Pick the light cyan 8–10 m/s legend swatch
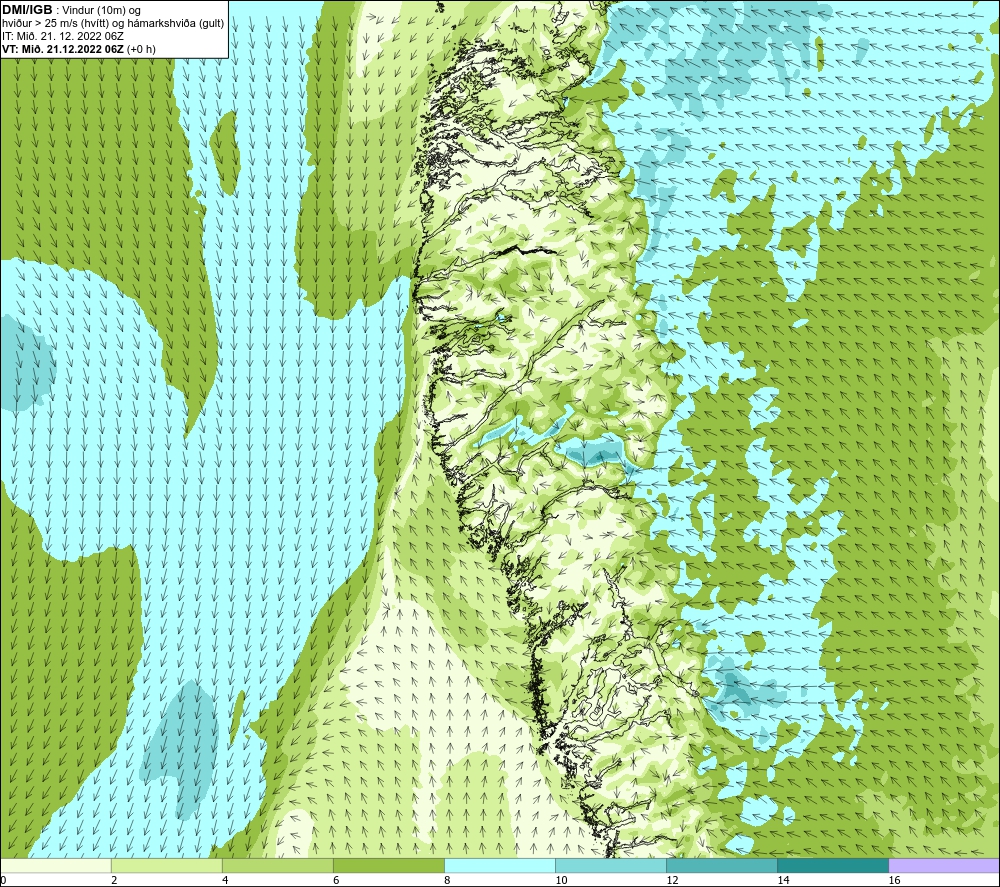Image resolution: width=1000 pixels, height=887 pixels. [x=499, y=865]
